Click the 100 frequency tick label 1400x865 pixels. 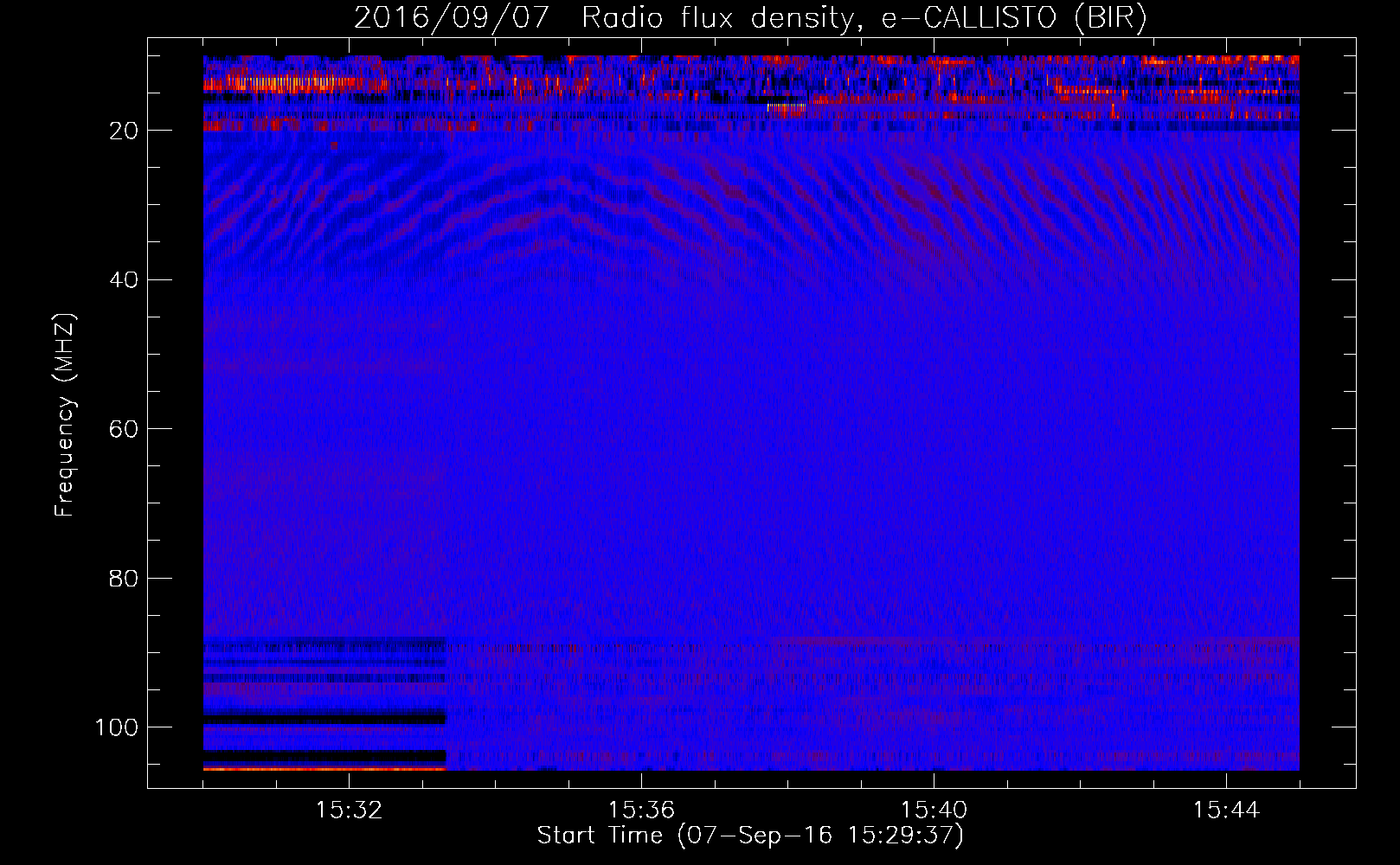(x=117, y=727)
